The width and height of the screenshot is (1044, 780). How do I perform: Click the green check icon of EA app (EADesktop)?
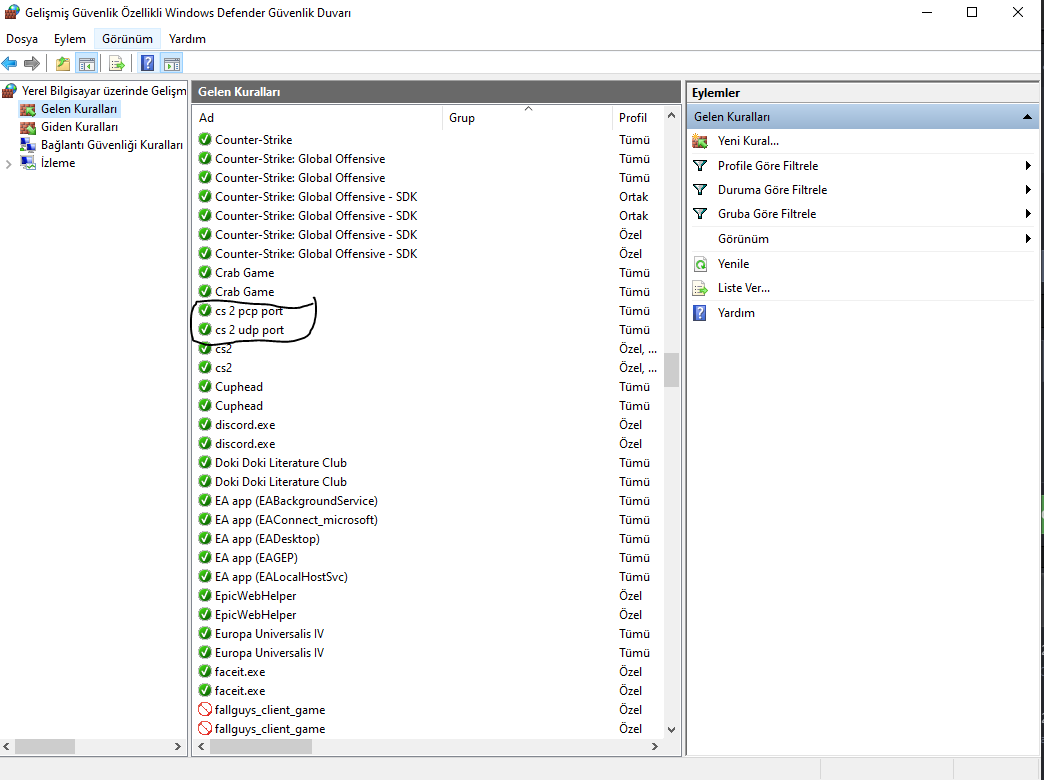coord(205,538)
